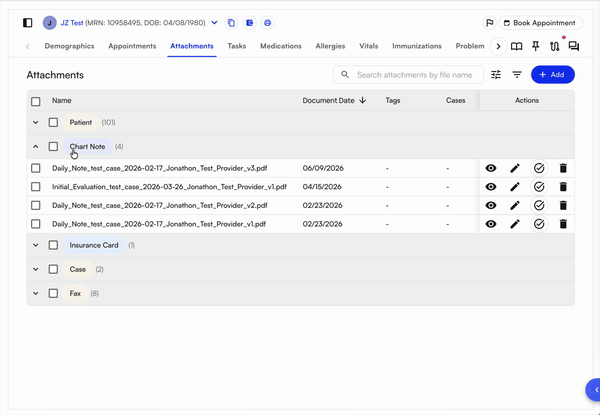Switch to the Tasks tab
This screenshot has height=415, width=600.
tap(236, 46)
